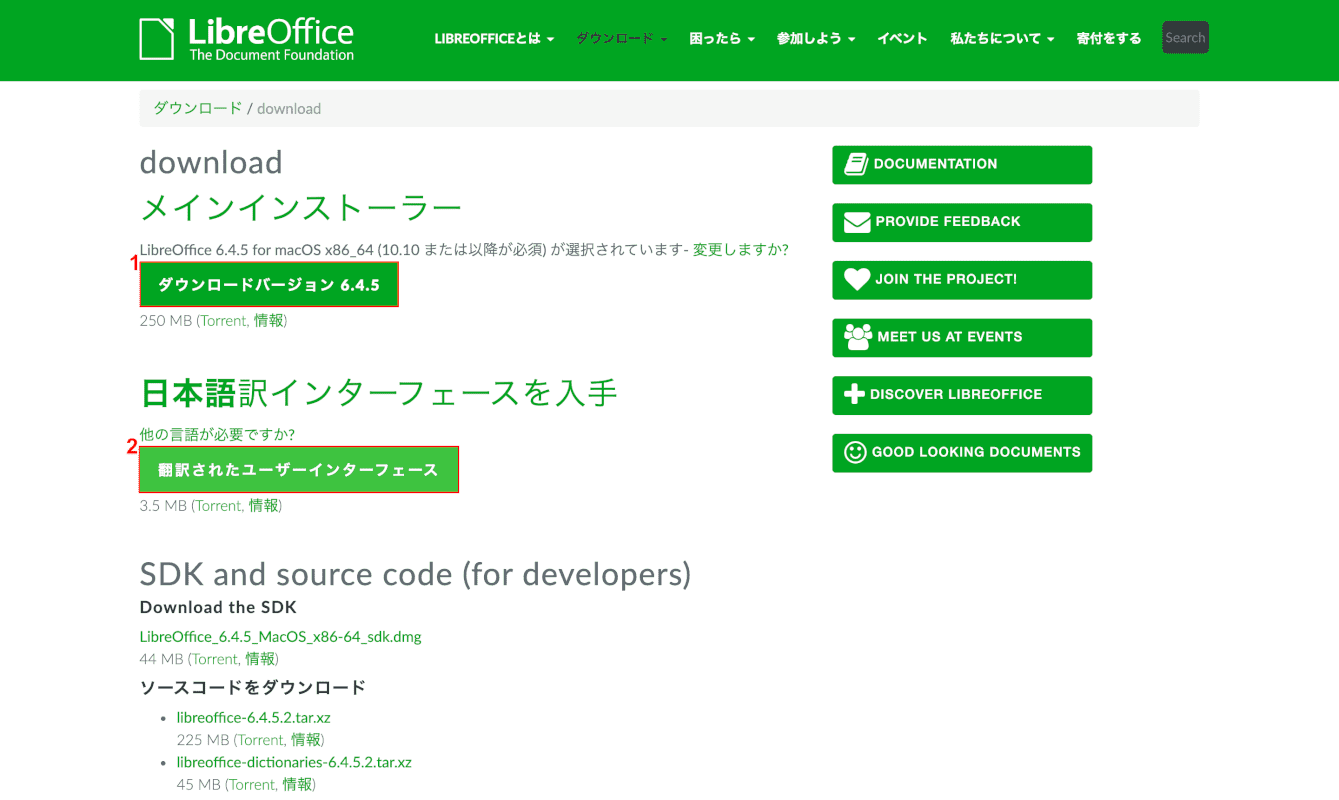Open 情報 link for 45 MB dictionaries

coord(297,785)
